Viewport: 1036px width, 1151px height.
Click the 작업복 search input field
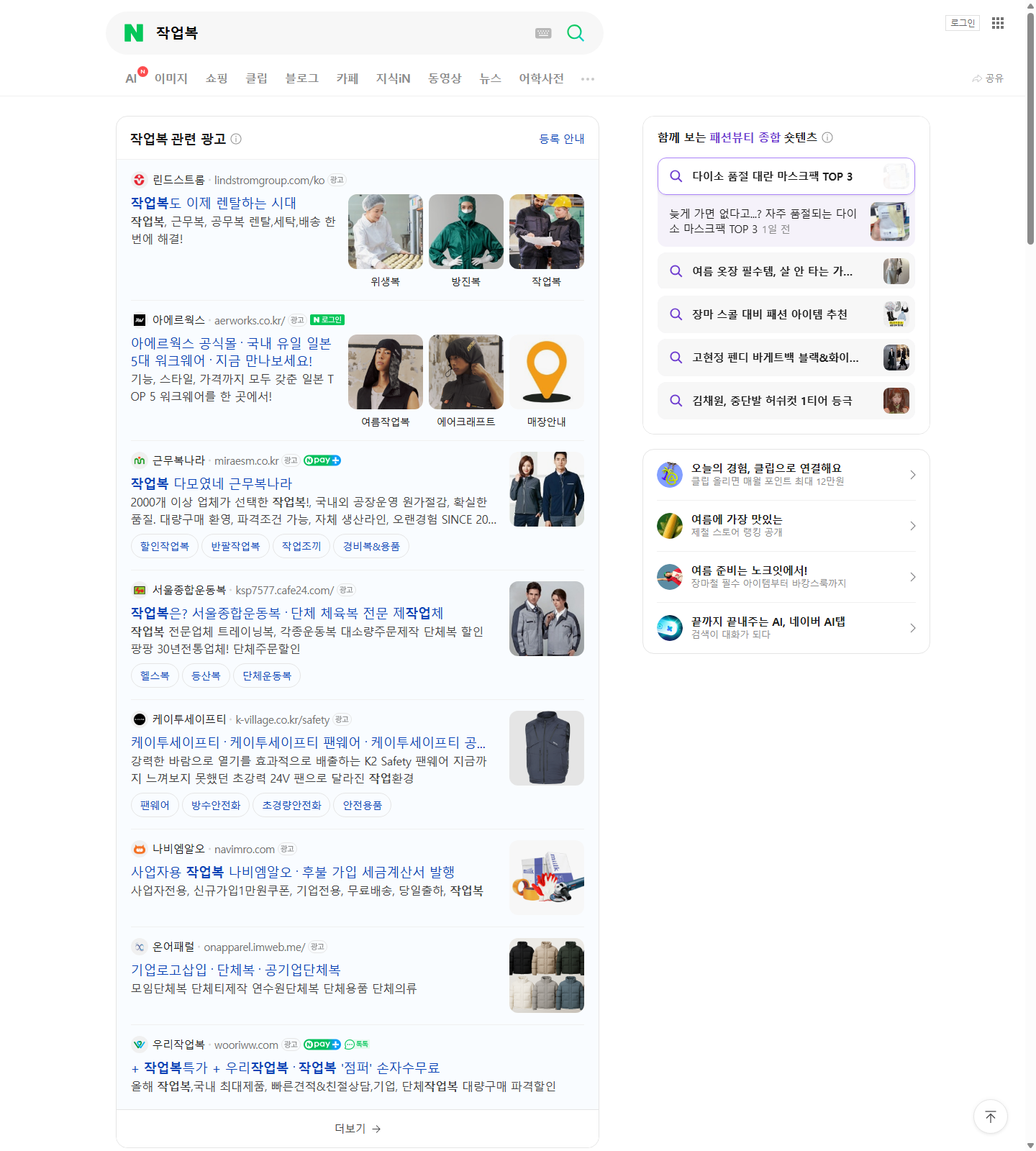[338, 33]
